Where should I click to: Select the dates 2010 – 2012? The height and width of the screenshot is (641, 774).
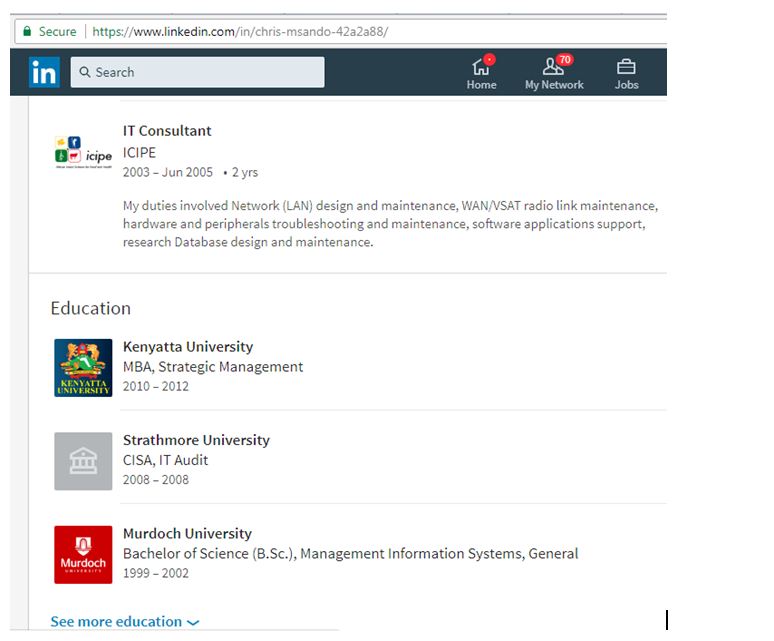coord(156,386)
